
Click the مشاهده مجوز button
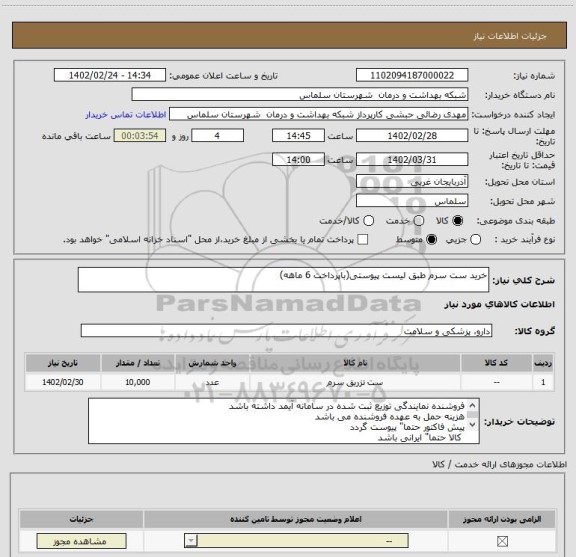82,541
